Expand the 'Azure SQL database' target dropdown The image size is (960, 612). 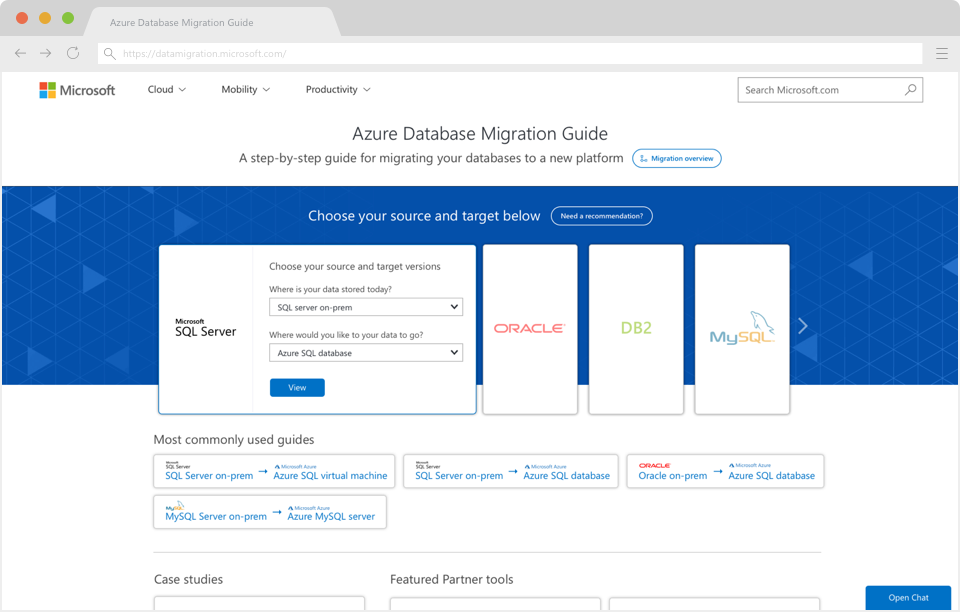point(366,353)
